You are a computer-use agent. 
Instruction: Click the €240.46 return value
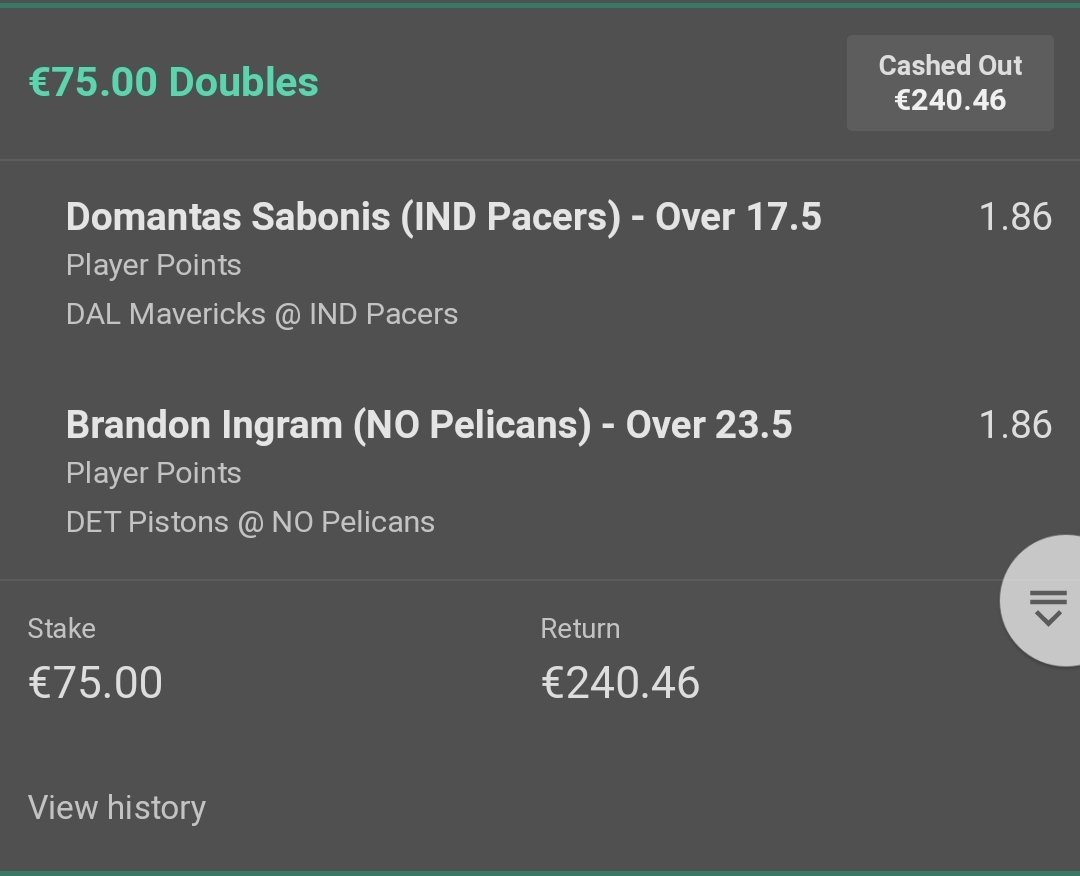(620, 683)
